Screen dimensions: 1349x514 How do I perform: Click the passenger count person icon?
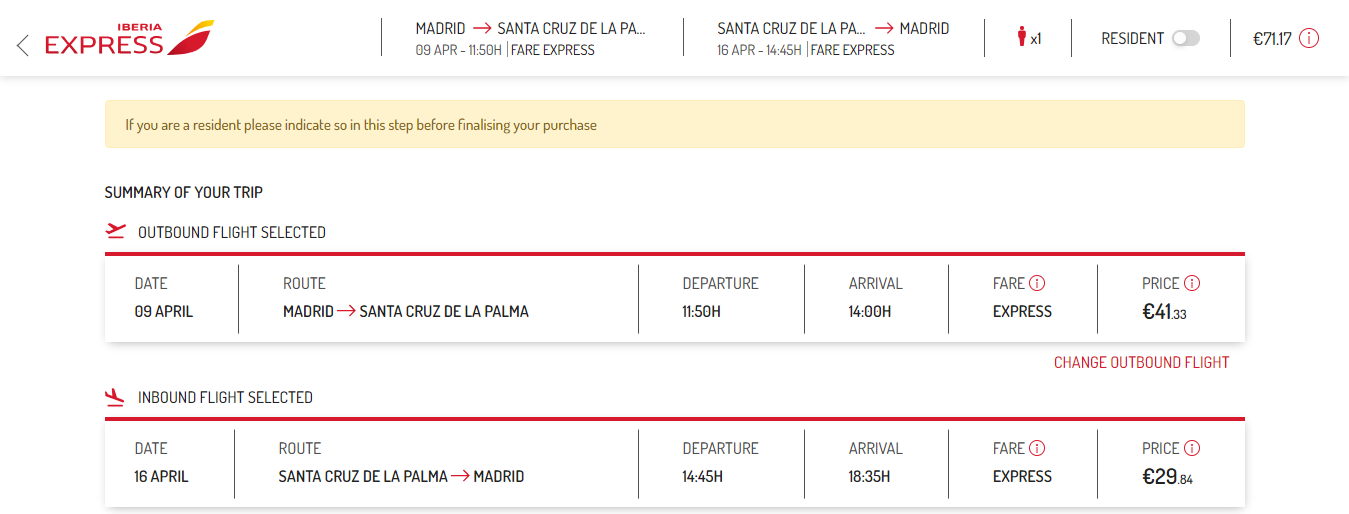click(1022, 38)
